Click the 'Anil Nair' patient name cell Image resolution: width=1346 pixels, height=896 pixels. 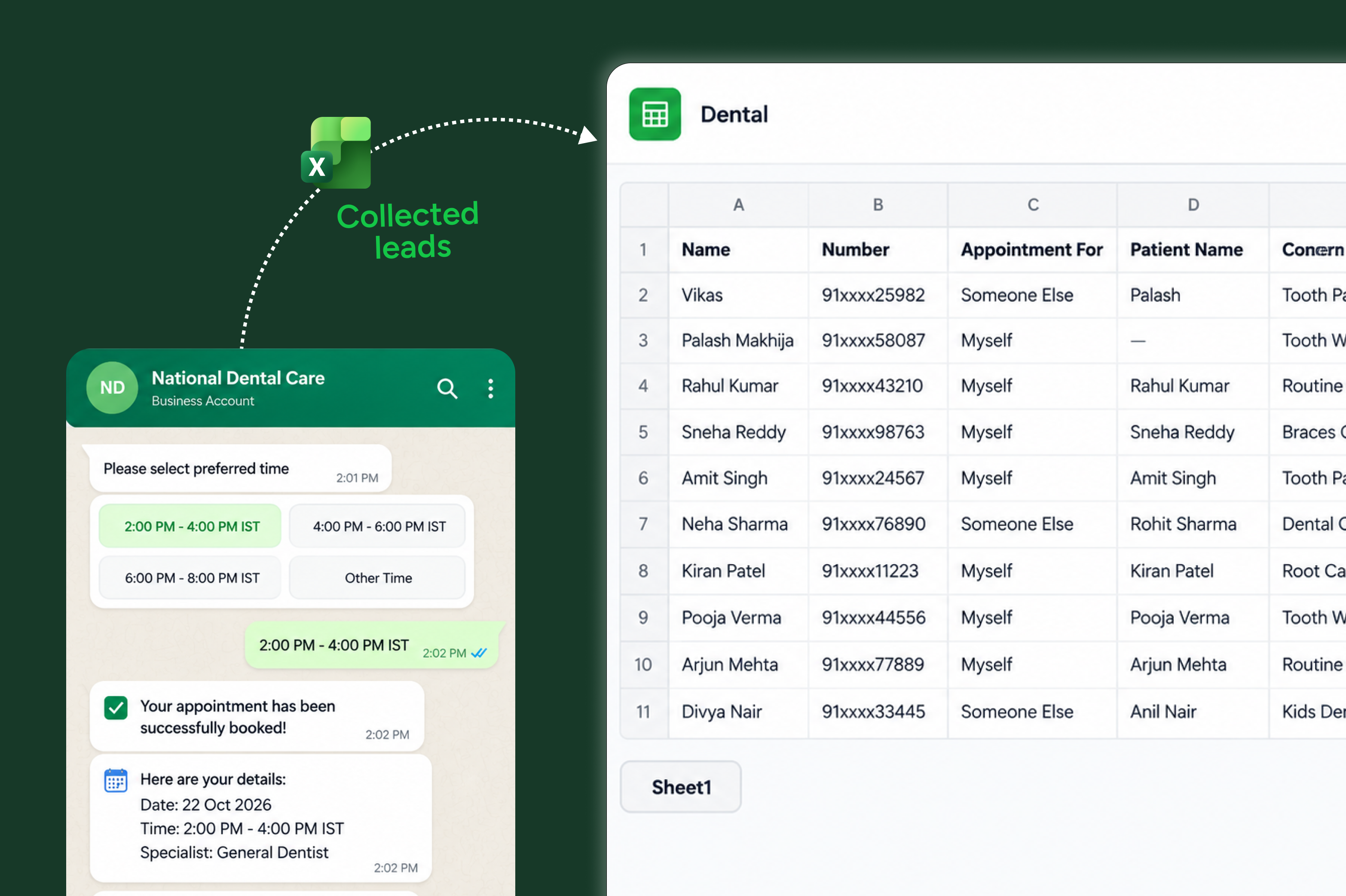tap(1193, 712)
